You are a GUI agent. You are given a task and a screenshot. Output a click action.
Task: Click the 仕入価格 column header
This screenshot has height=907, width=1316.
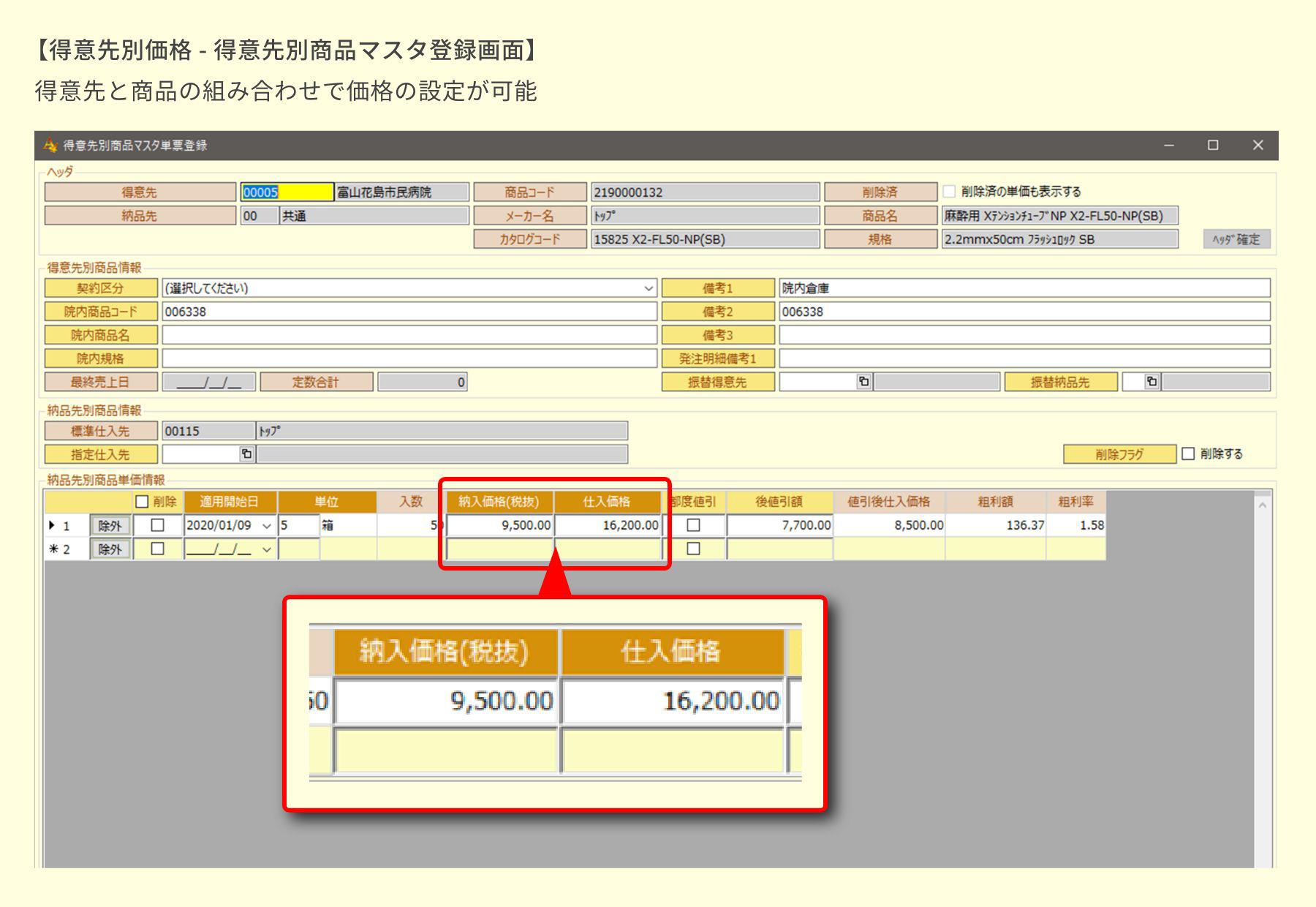coord(606,502)
